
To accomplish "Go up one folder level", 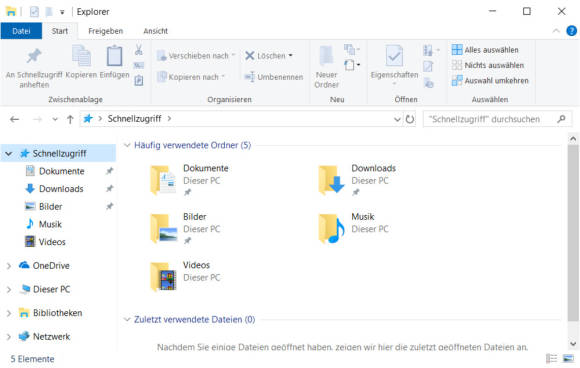I will [70, 119].
